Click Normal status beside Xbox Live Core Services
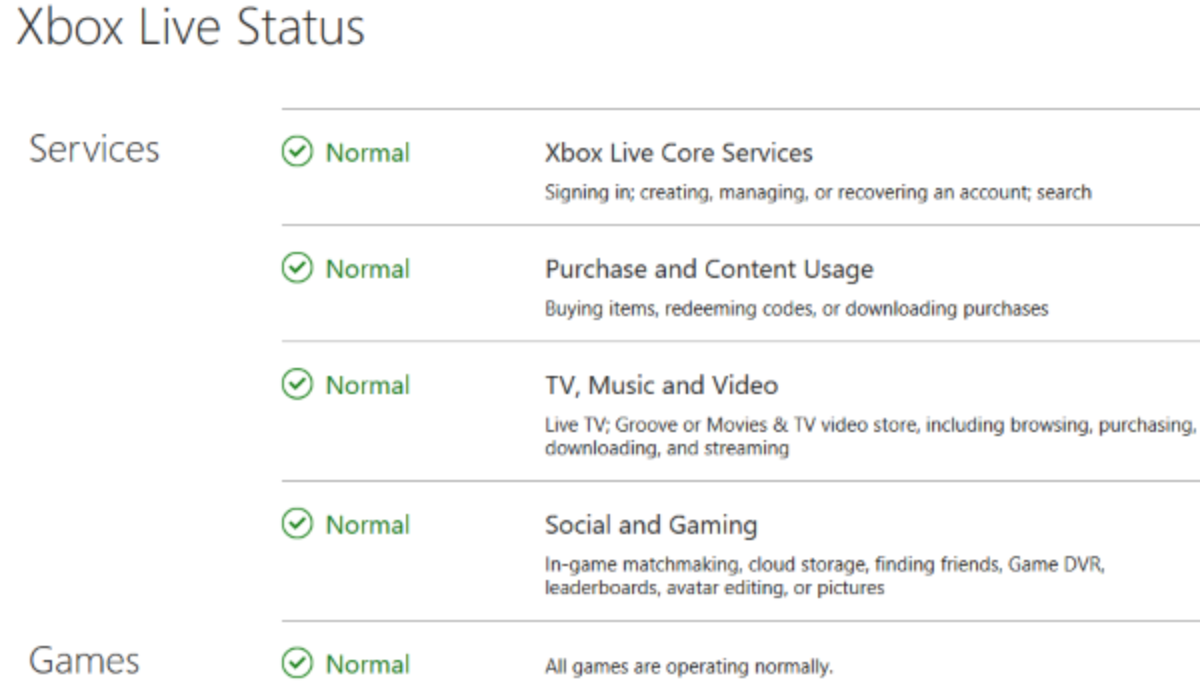 368,153
